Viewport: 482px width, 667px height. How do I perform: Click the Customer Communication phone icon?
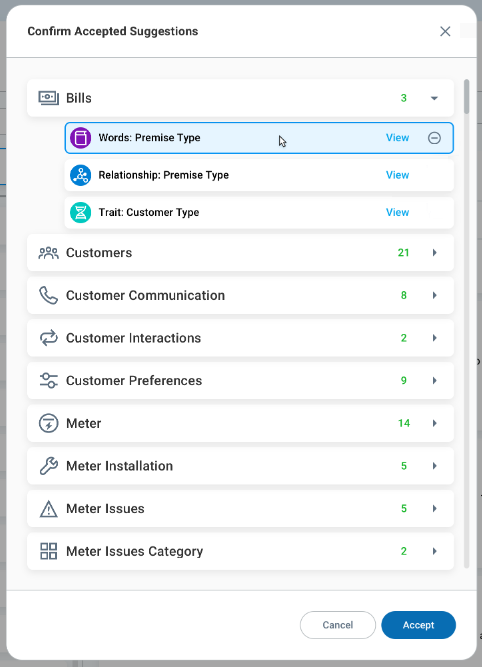point(48,295)
